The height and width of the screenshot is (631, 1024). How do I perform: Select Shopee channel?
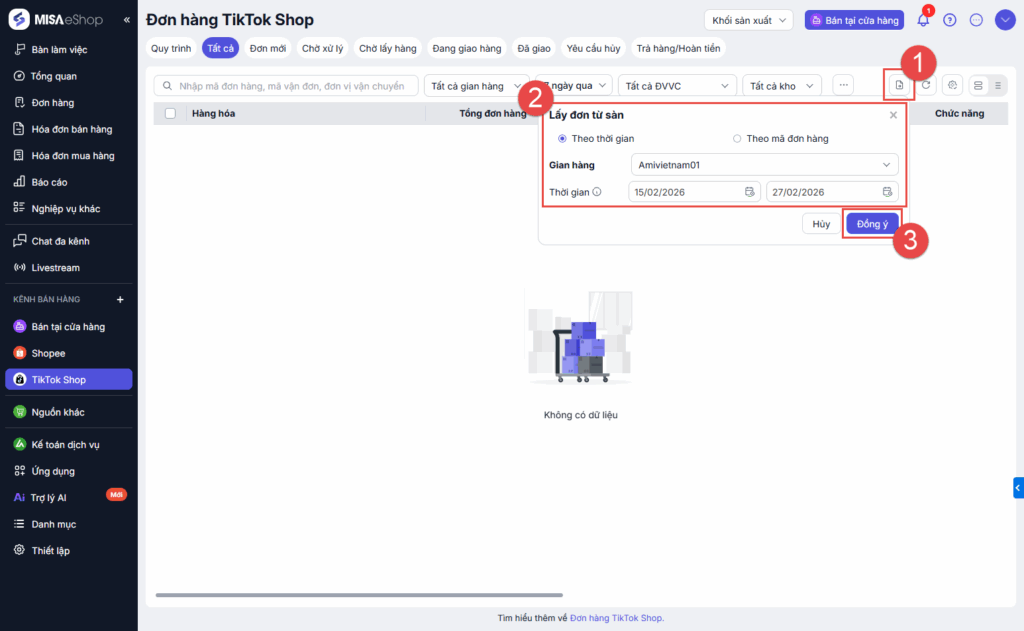[x=69, y=353]
